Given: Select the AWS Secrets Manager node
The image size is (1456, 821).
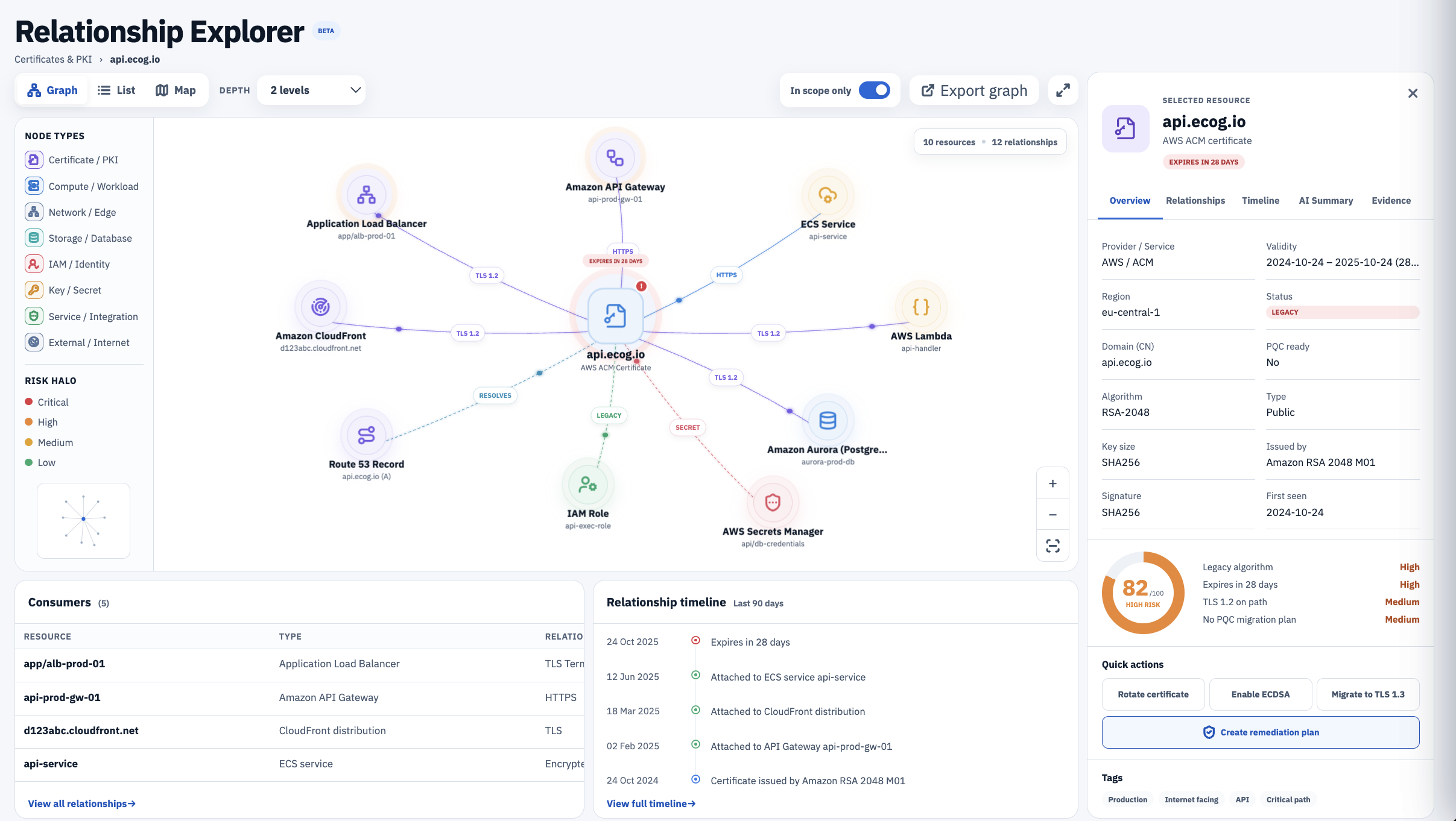Looking at the screenshot, I should coord(773,502).
